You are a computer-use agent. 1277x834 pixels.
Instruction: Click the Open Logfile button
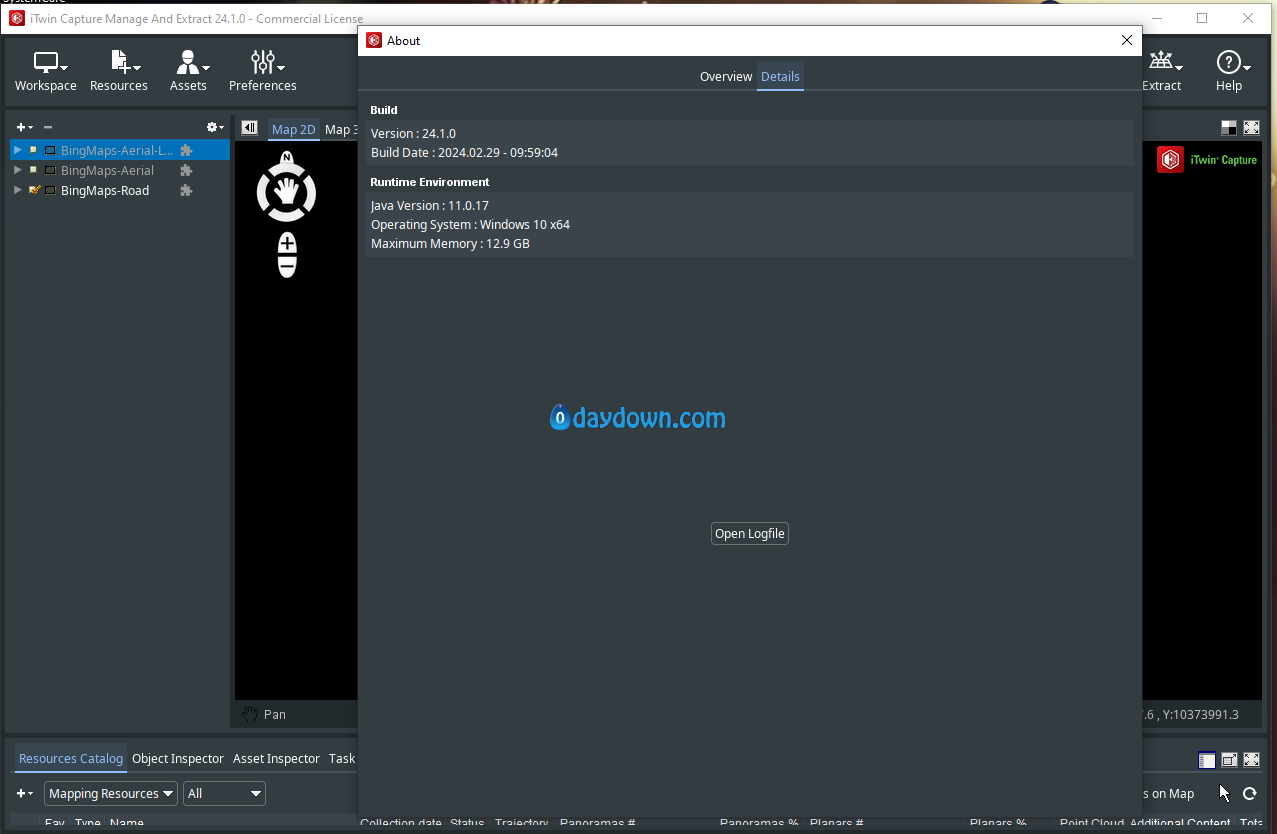[750, 534]
